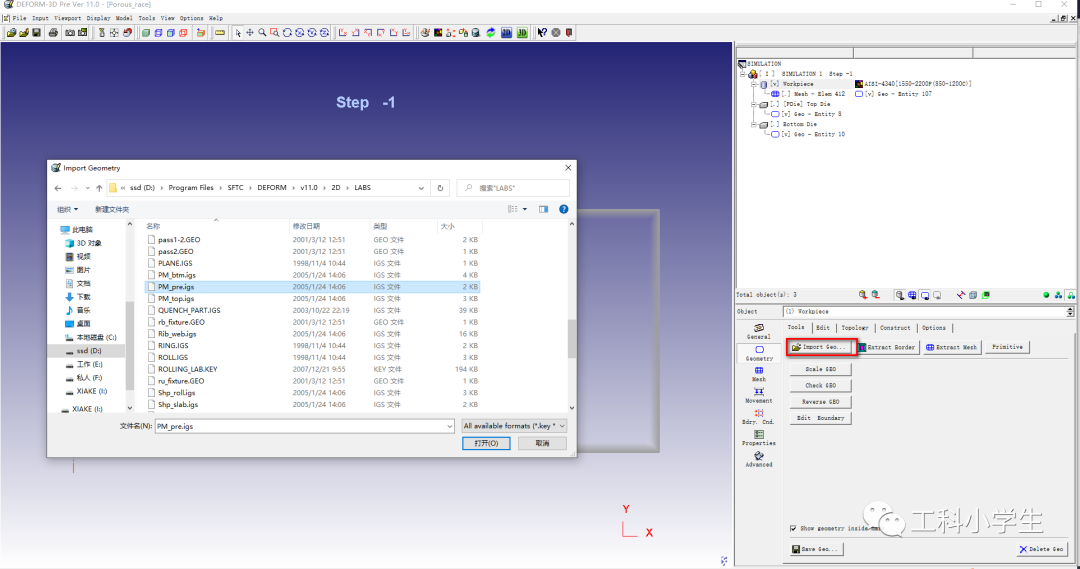Click the Delete Geo button

(x=1041, y=549)
